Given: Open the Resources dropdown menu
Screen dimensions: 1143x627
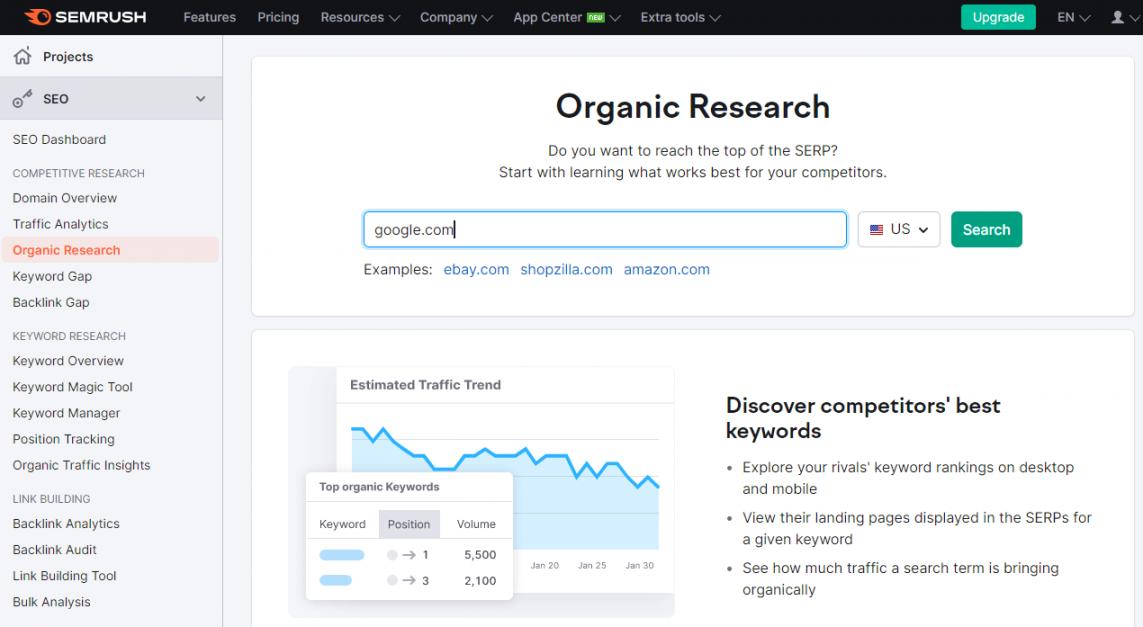Looking at the screenshot, I should pyautogui.click(x=360, y=17).
